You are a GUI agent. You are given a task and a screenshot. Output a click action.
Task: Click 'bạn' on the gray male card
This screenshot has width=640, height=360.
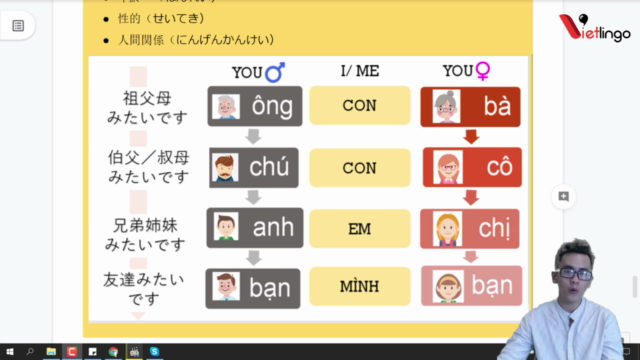pos(270,288)
